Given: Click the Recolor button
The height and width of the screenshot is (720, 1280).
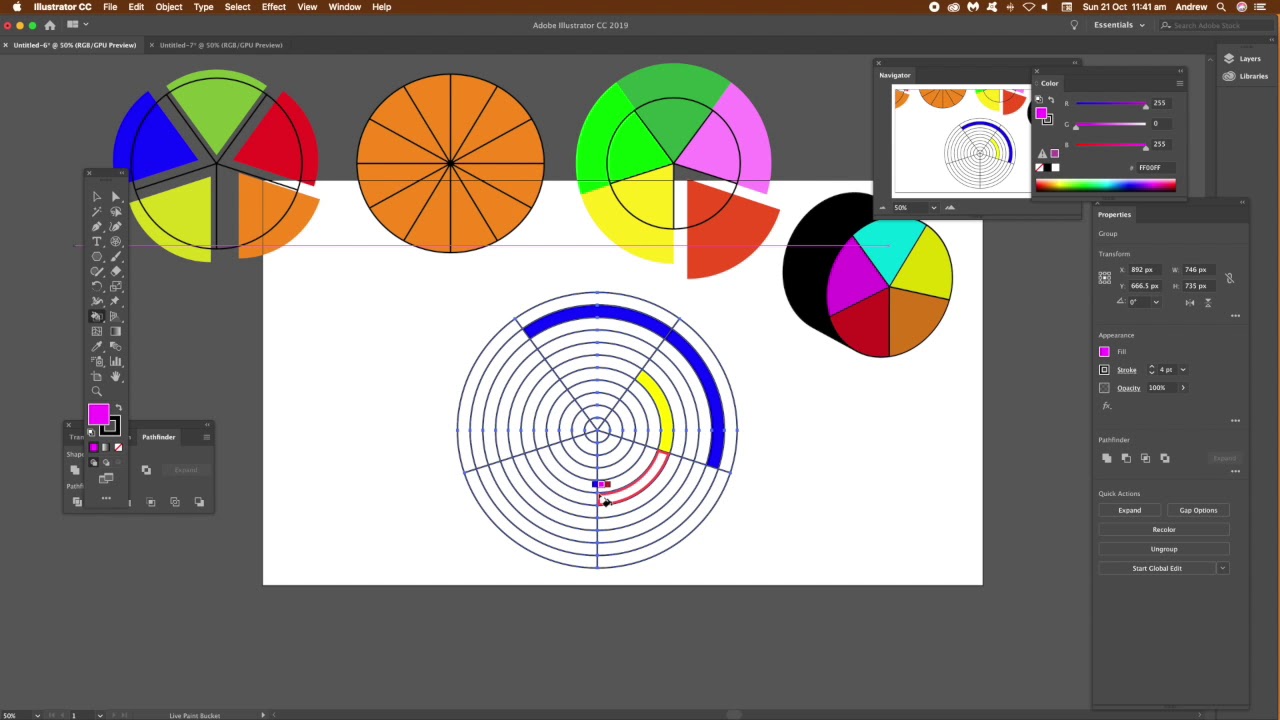Looking at the screenshot, I should click(1163, 530).
